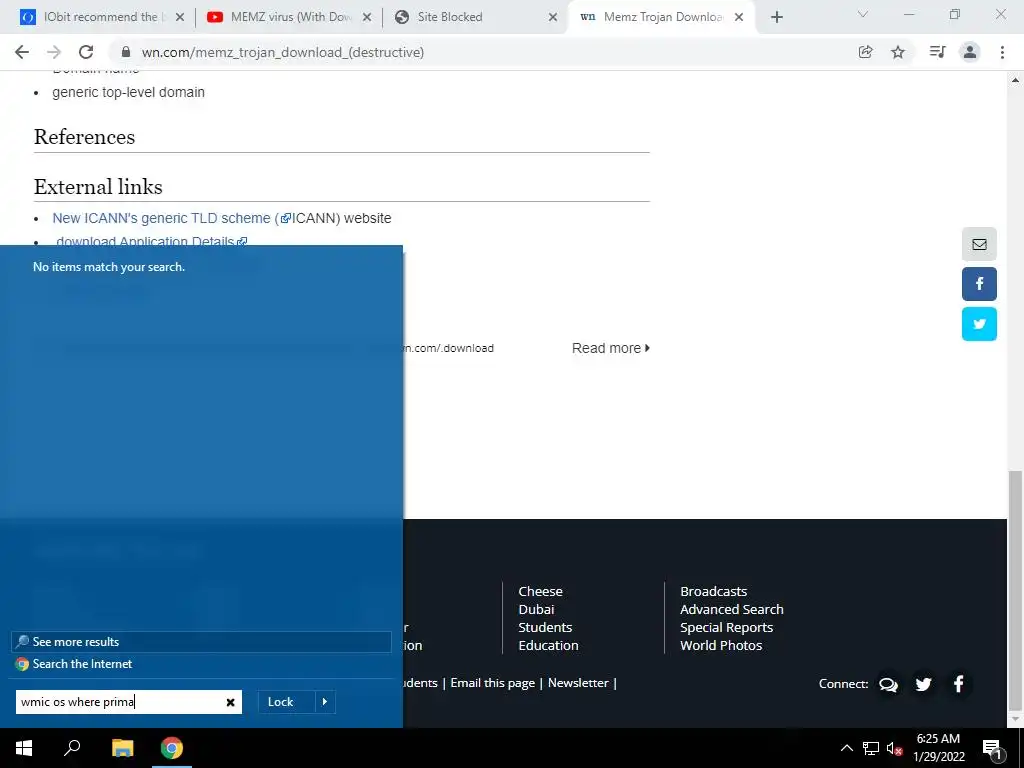Open the Chrome profile avatar
Viewport: 1024px width, 768px height.
click(970, 52)
